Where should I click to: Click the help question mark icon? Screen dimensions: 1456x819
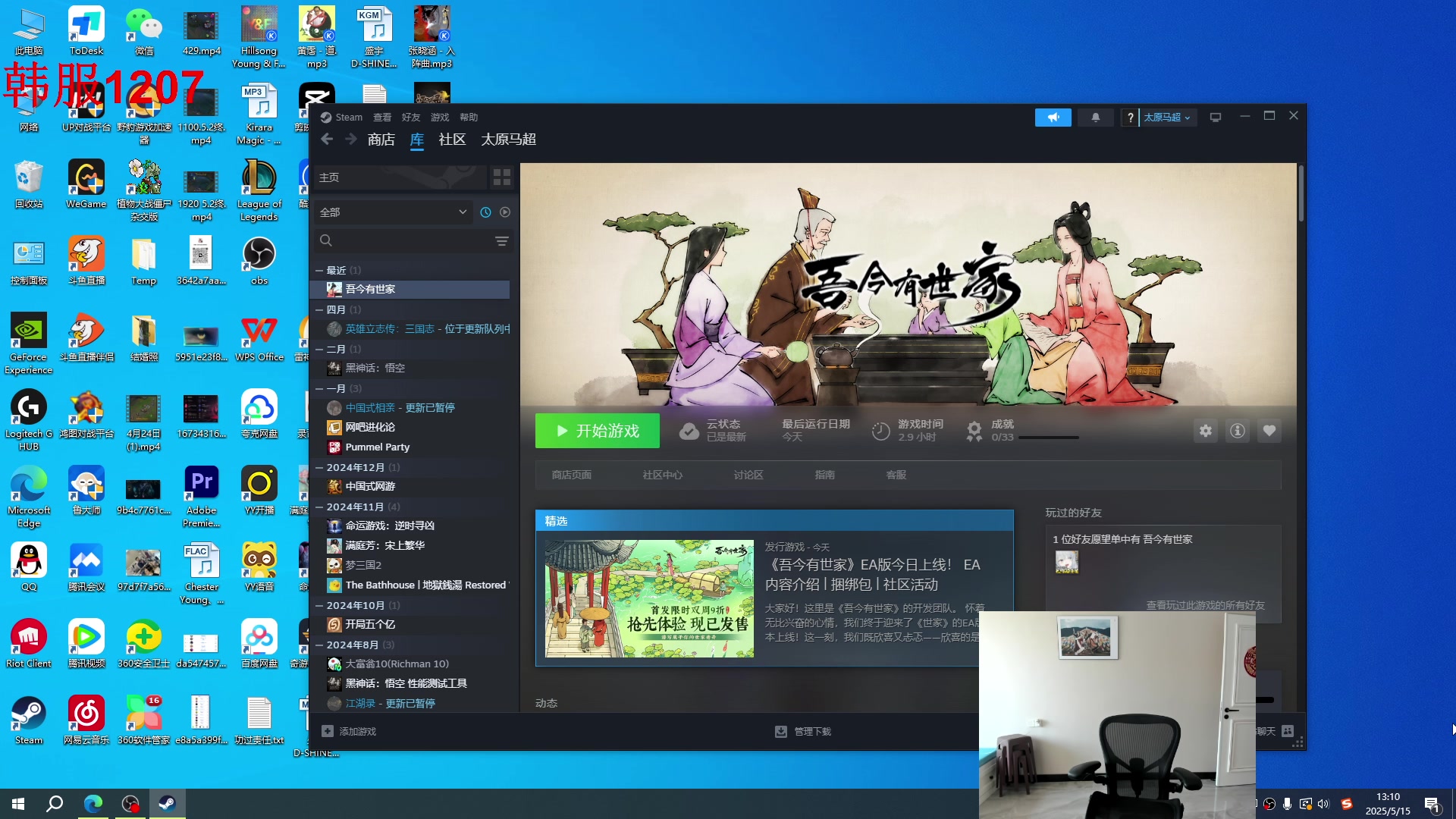click(x=1130, y=118)
